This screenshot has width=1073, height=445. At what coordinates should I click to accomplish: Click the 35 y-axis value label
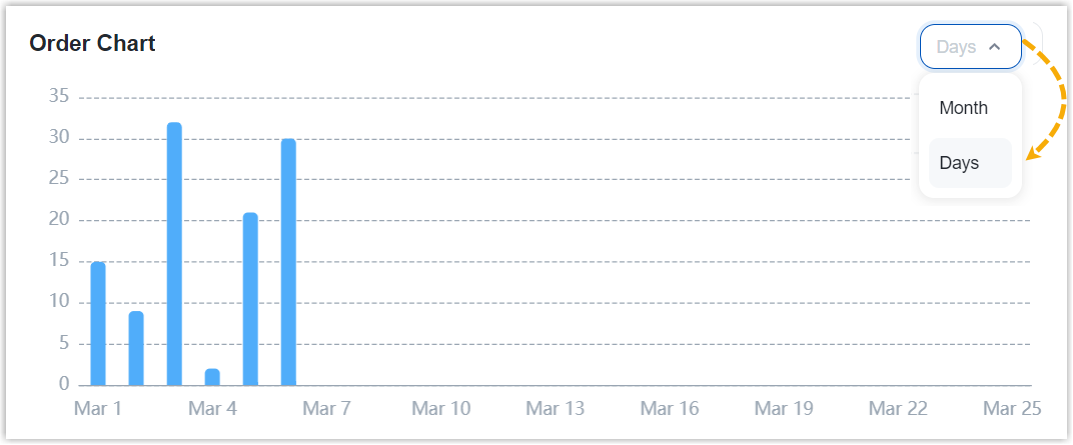click(59, 97)
